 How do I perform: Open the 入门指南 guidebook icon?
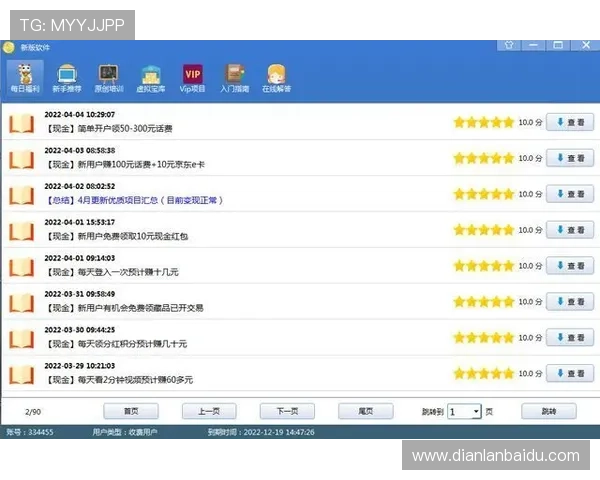235,78
